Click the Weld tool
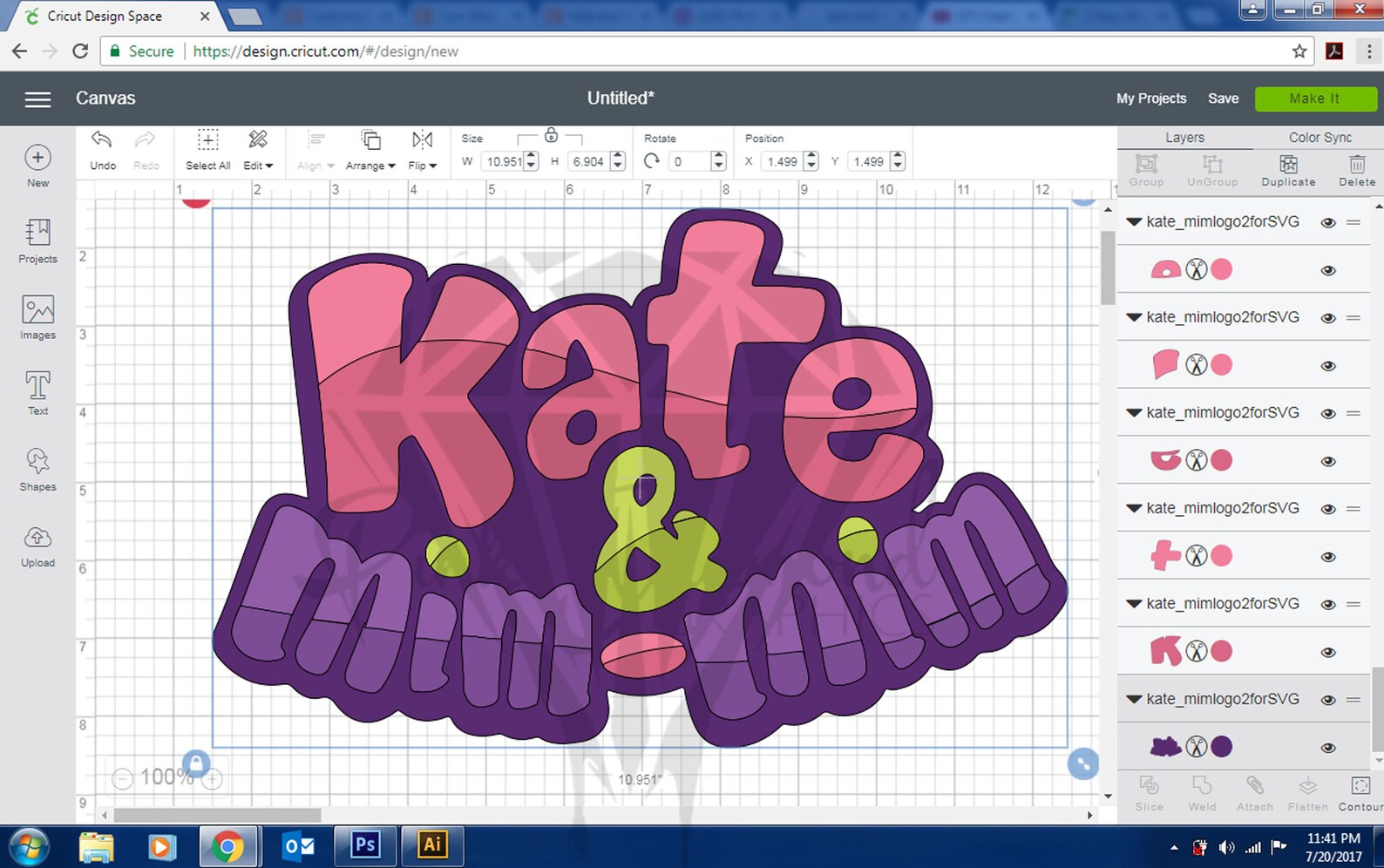Image resolution: width=1384 pixels, height=868 pixels. pyautogui.click(x=1202, y=794)
